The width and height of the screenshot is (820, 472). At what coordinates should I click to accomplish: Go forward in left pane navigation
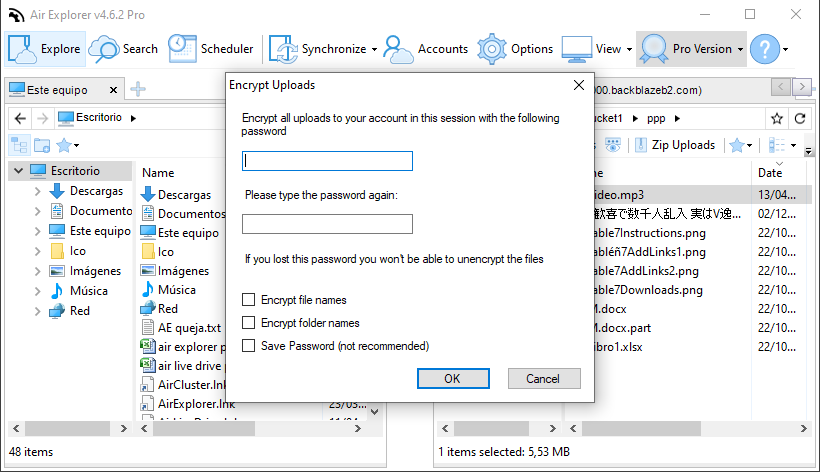[x=42, y=119]
